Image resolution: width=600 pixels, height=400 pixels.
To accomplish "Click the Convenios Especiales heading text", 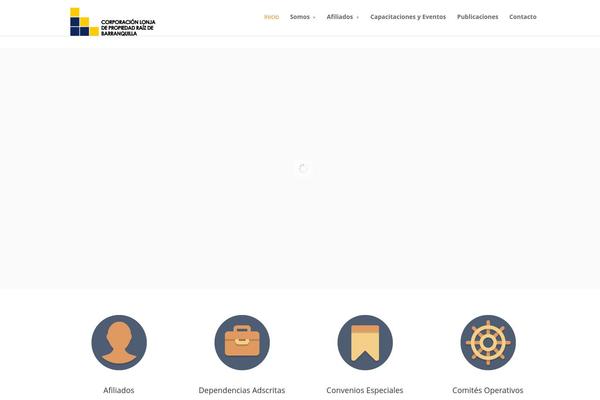I will (365, 390).
